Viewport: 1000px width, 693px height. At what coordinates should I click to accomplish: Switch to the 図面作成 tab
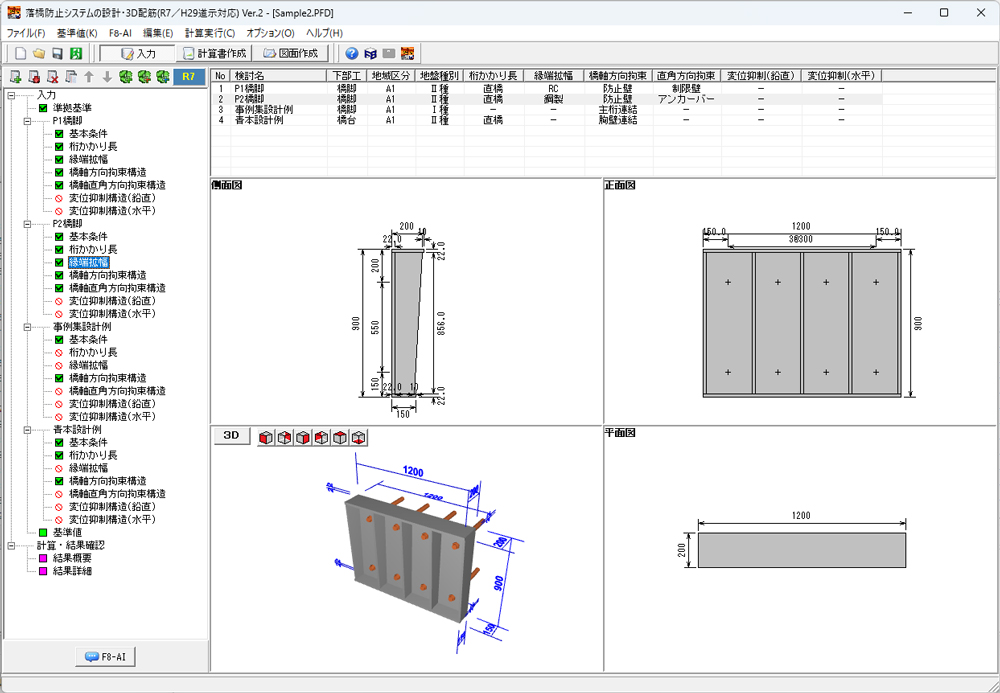click(291, 53)
